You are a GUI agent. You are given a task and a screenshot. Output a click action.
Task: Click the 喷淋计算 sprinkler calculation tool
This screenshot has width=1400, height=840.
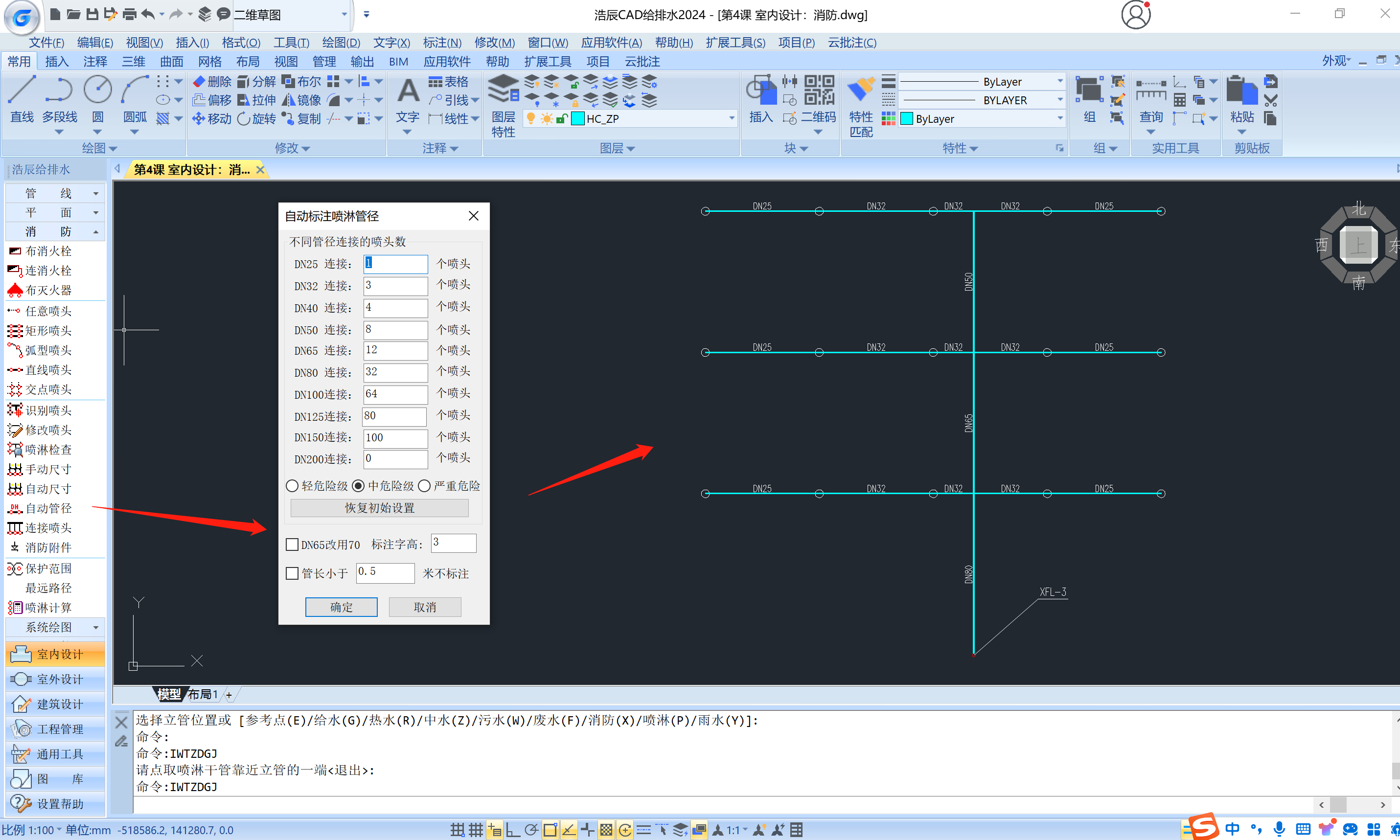[x=48, y=607]
